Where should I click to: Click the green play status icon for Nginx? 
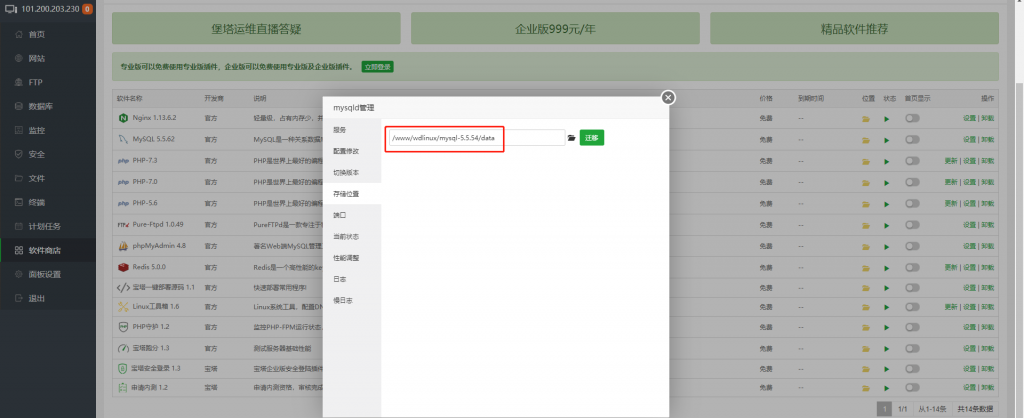pyautogui.click(x=887, y=119)
